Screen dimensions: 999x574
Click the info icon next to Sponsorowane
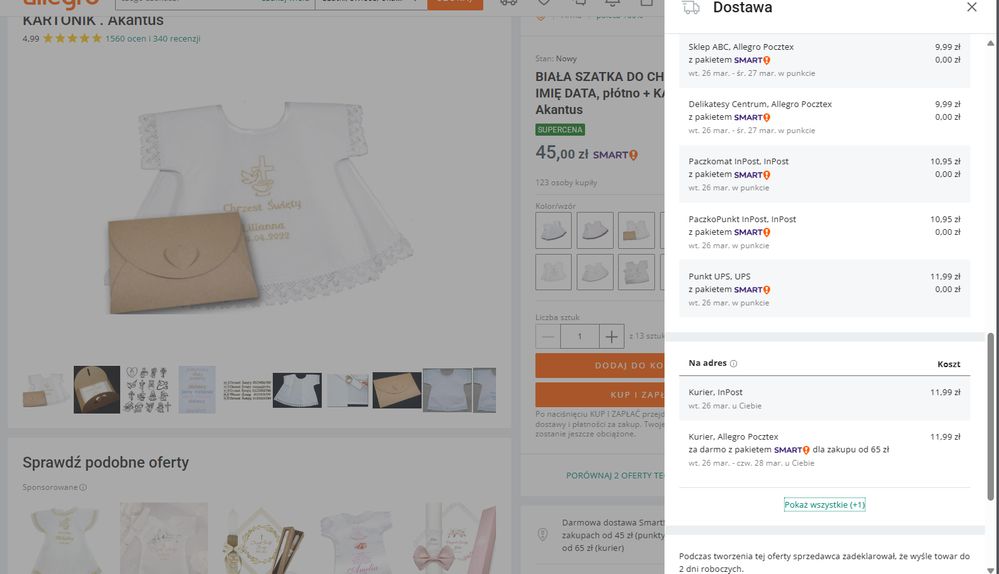pos(83,488)
